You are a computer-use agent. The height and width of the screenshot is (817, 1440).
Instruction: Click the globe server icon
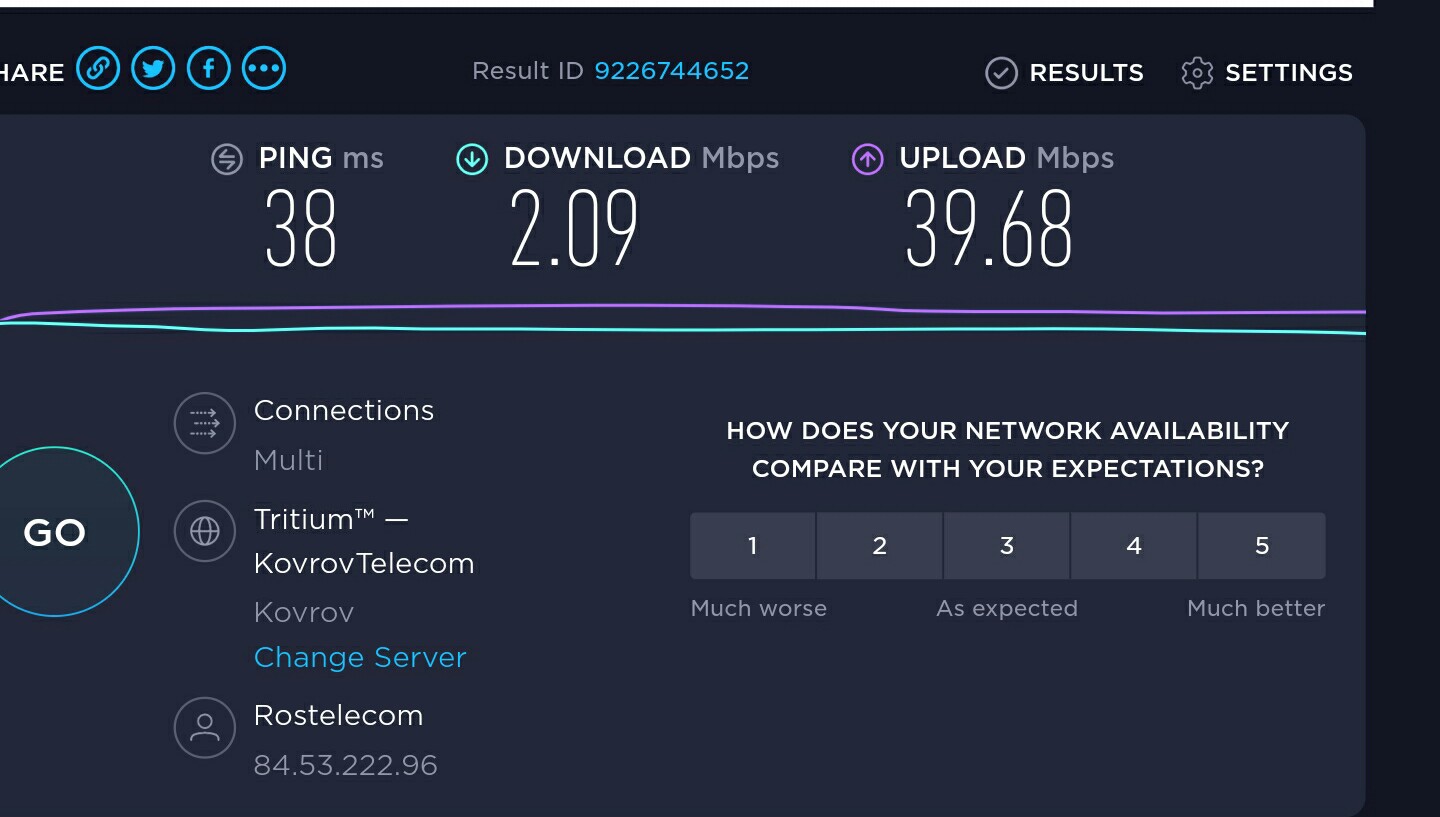click(x=205, y=531)
